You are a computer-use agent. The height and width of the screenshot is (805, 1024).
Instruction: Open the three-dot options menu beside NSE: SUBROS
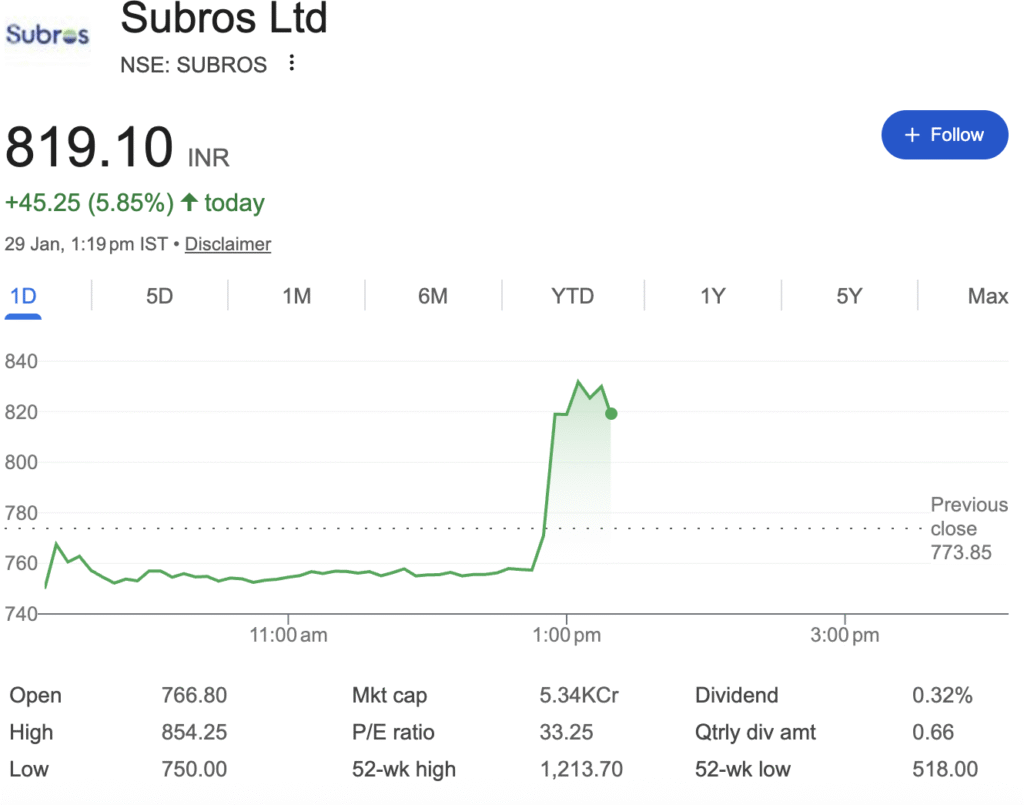(x=292, y=64)
